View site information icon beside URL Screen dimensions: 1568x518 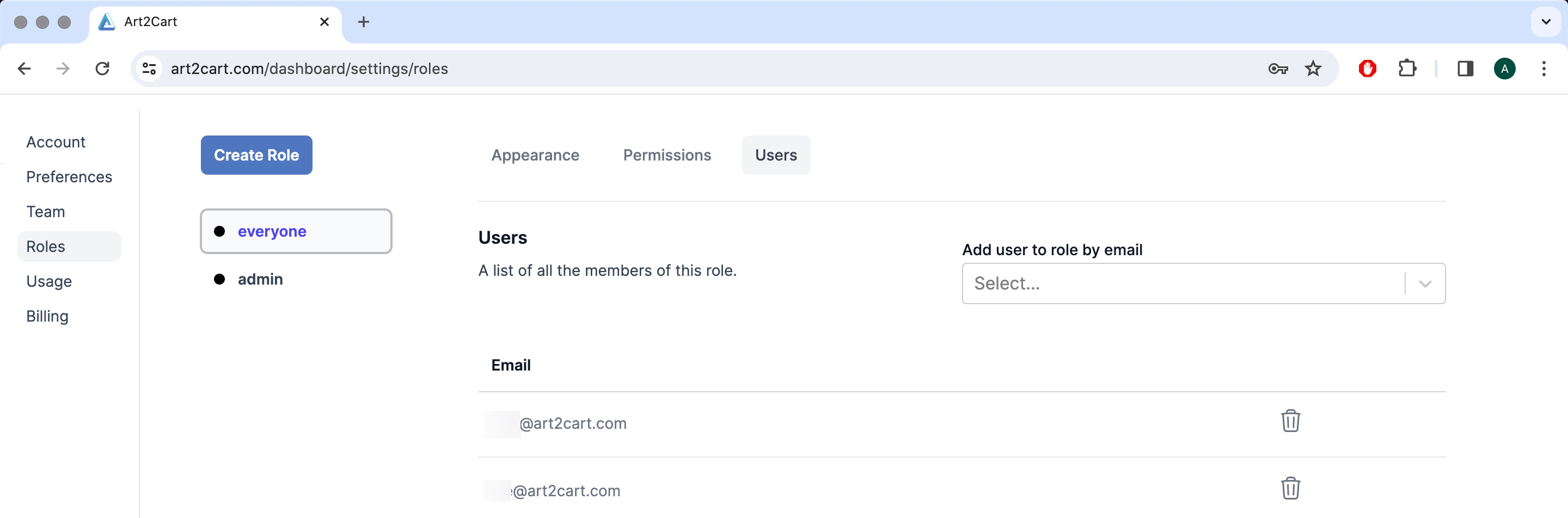pos(150,69)
